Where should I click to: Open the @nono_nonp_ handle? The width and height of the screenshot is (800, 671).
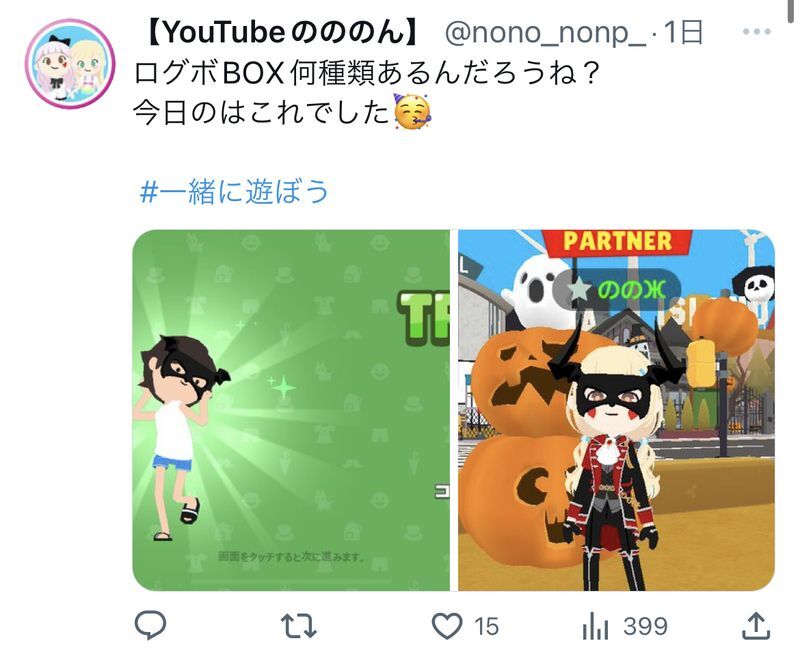point(544,32)
